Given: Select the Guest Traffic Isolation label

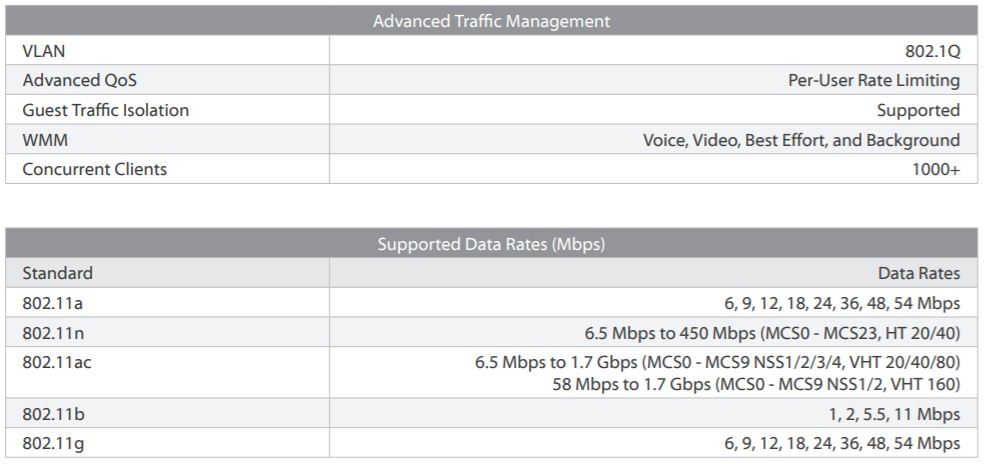Looking at the screenshot, I should [105, 110].
